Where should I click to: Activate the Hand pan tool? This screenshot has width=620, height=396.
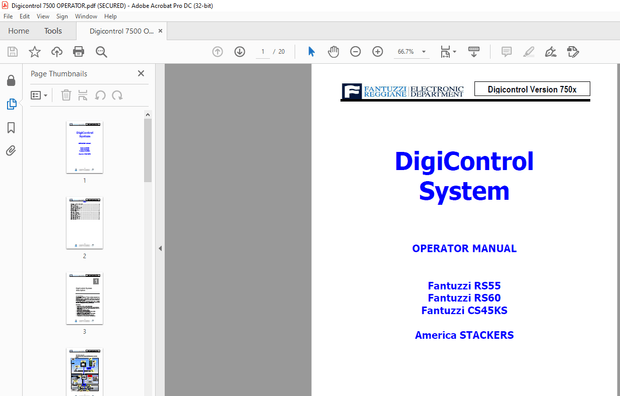333,51
